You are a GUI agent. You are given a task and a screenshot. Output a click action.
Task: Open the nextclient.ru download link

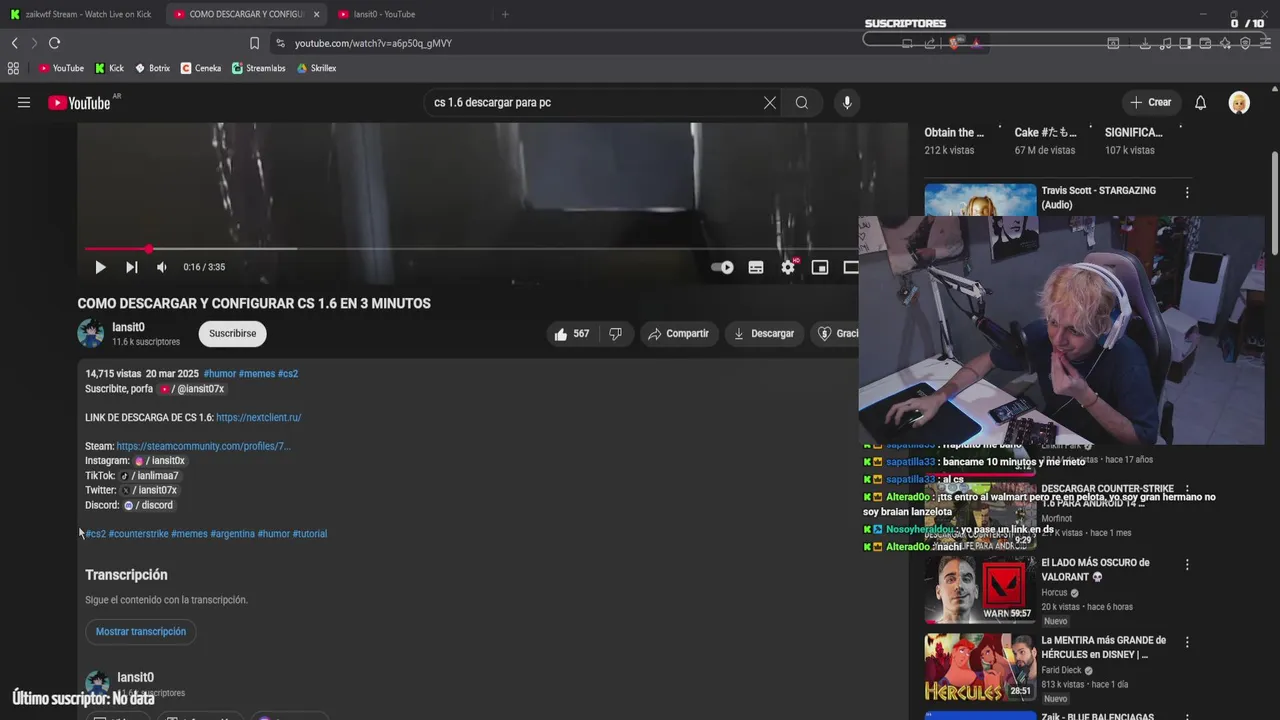(258, 418)
